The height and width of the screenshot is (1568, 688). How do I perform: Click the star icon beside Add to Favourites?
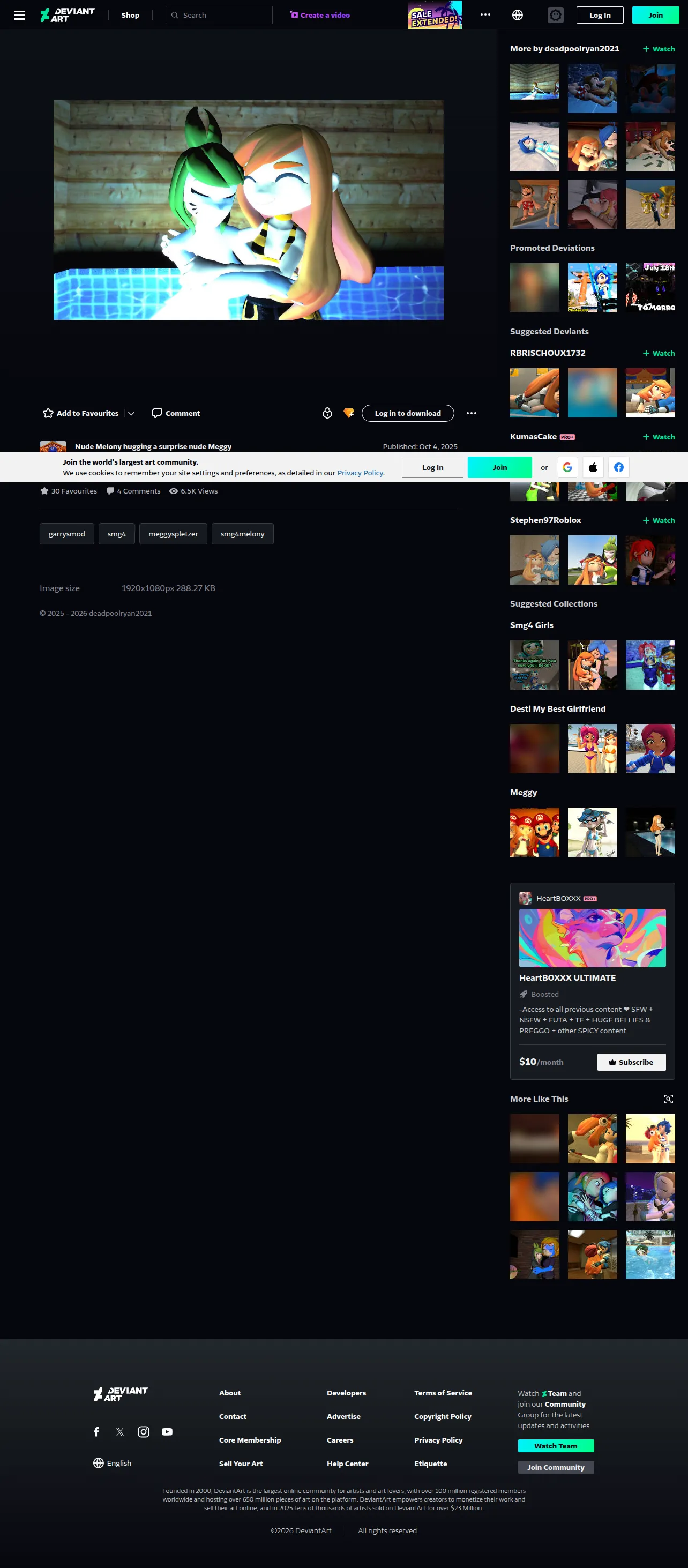tap(48, 413)
